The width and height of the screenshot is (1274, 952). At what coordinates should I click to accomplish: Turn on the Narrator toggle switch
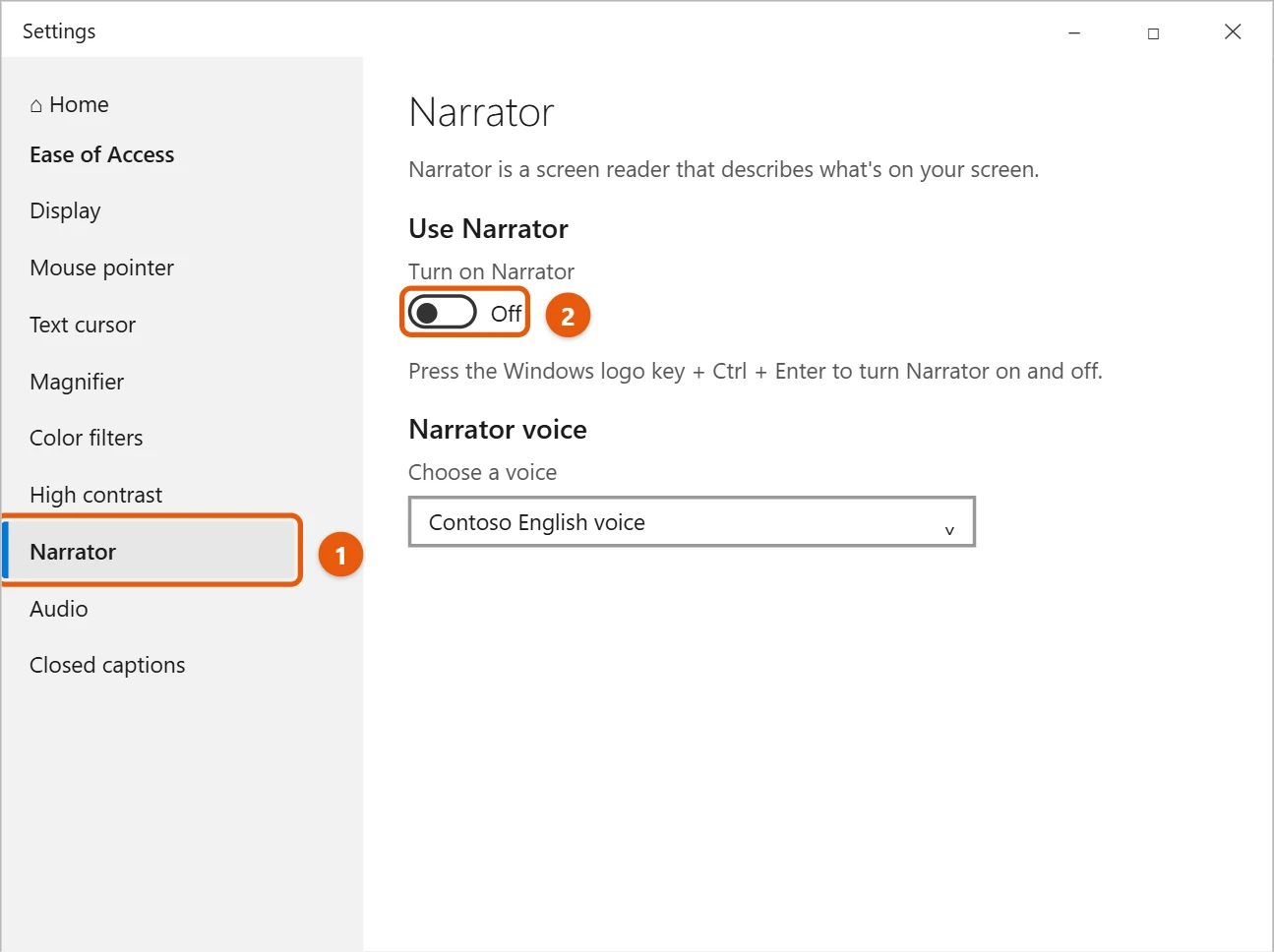pyautogui.click(x=443, y=313)
